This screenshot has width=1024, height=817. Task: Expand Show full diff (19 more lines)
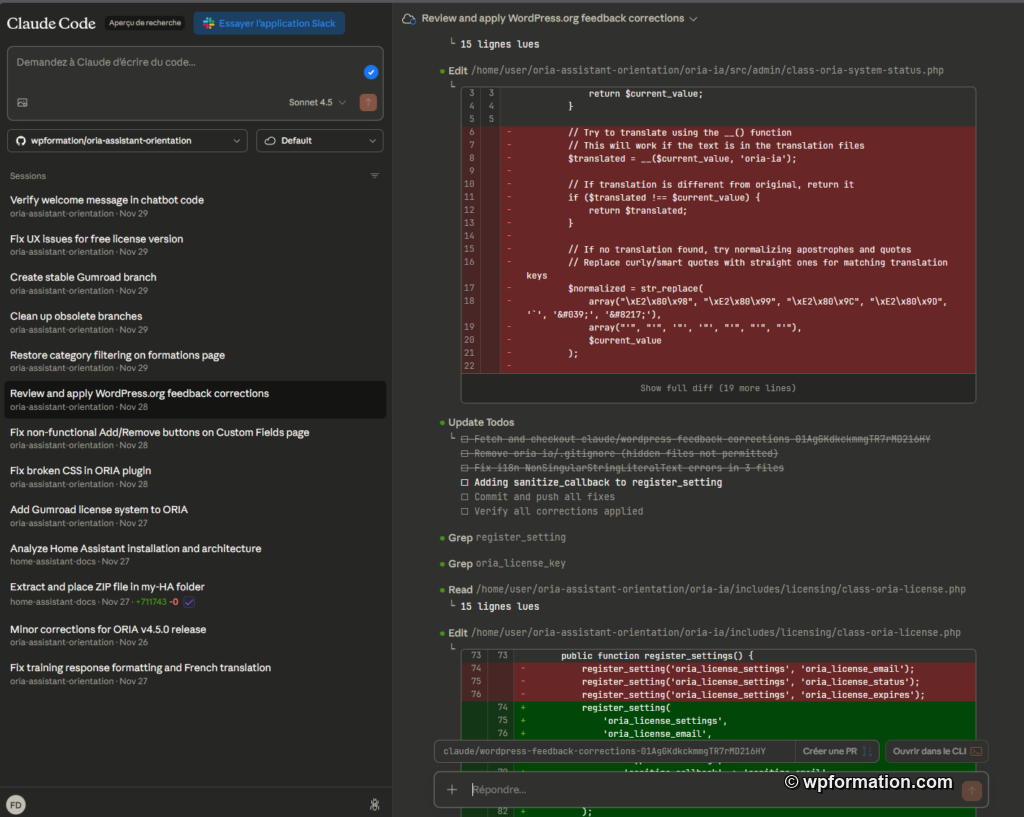718,389
